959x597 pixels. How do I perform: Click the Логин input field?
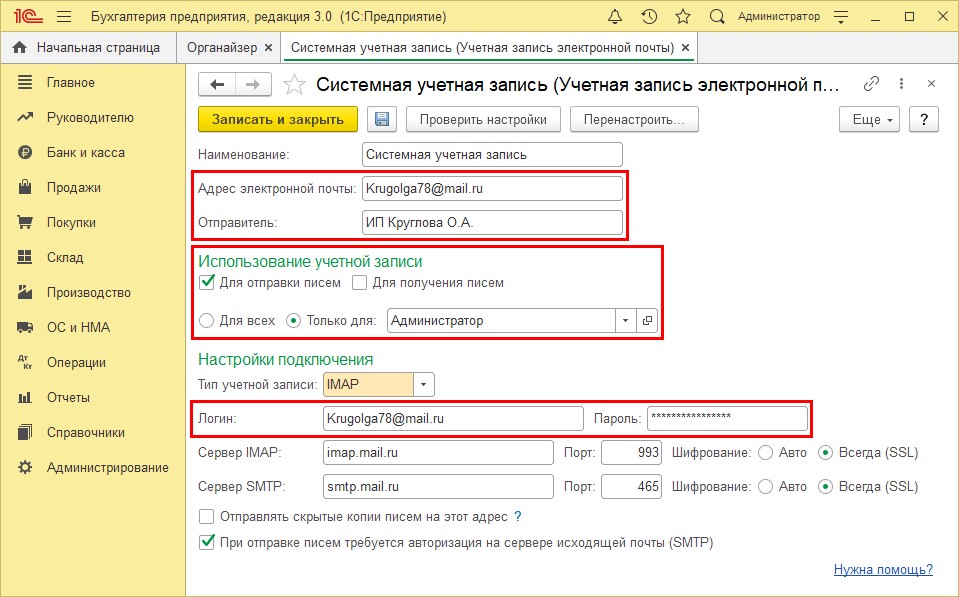pos(453,419)
